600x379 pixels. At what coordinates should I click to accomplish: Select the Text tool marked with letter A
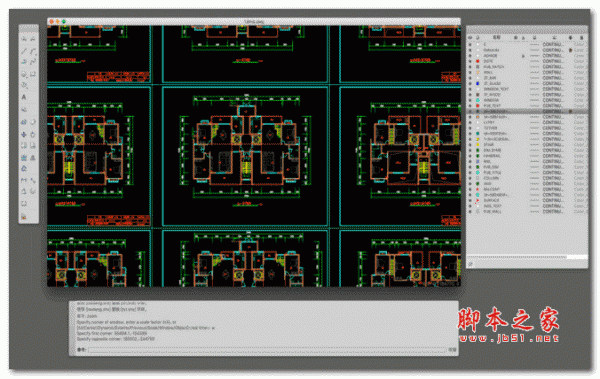pyautogui.click(x=24, y=97)
